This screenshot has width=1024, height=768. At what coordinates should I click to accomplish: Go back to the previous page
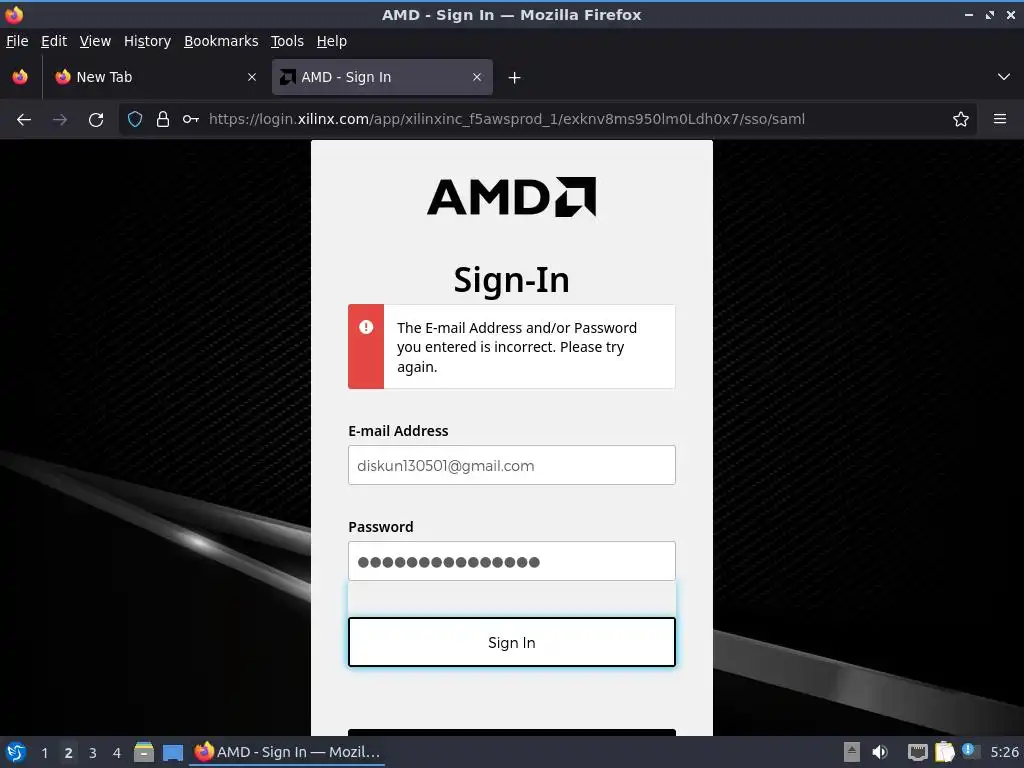[24, 120]
